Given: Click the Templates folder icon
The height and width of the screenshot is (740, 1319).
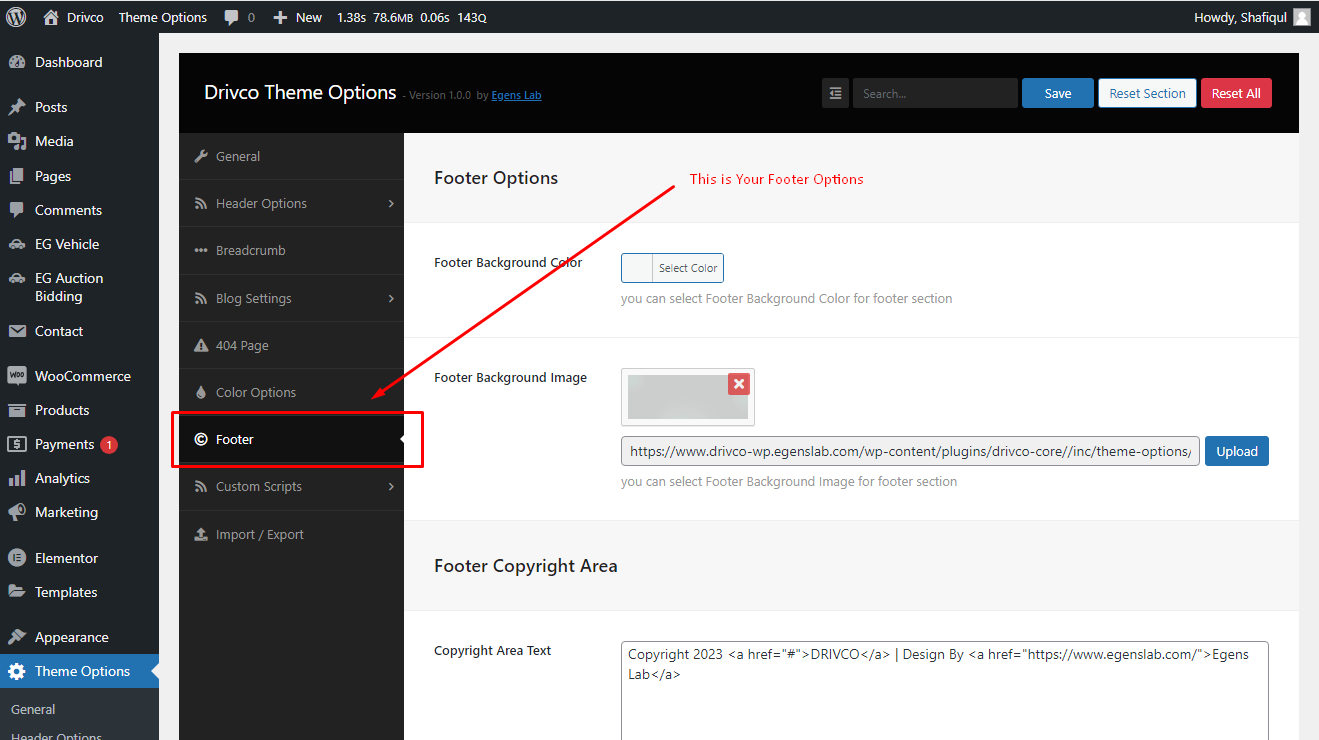Looking at the screenshot, I should tap(16, 592).
